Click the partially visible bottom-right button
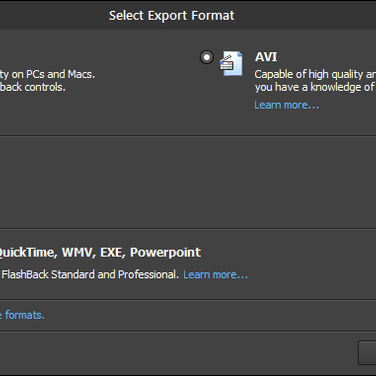The image size is (376, 376). 367,353
